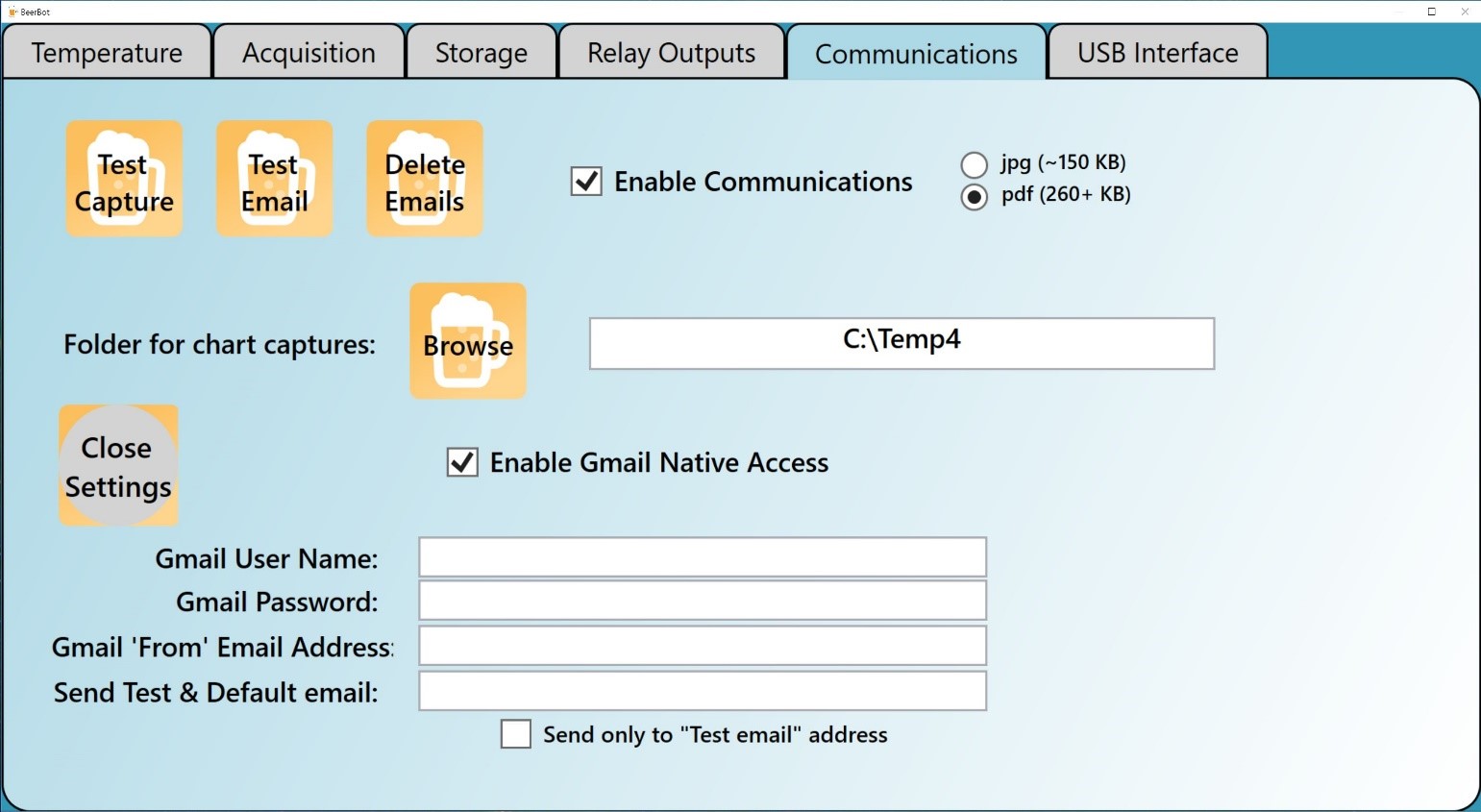
Task: Toggle the Enable Gmail Native Access checkbox
Action: click(462, 462)
